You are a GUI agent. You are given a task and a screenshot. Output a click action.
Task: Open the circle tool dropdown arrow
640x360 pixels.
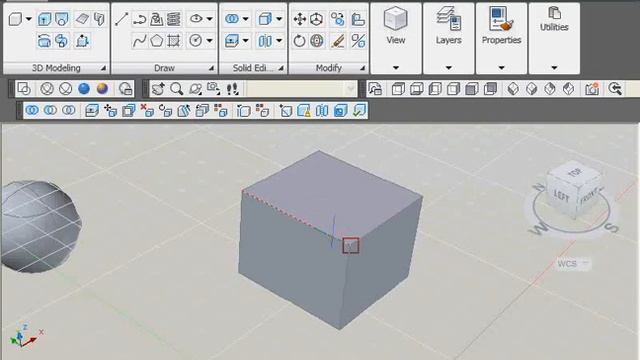pyautogui.click(x=209, y=40)
